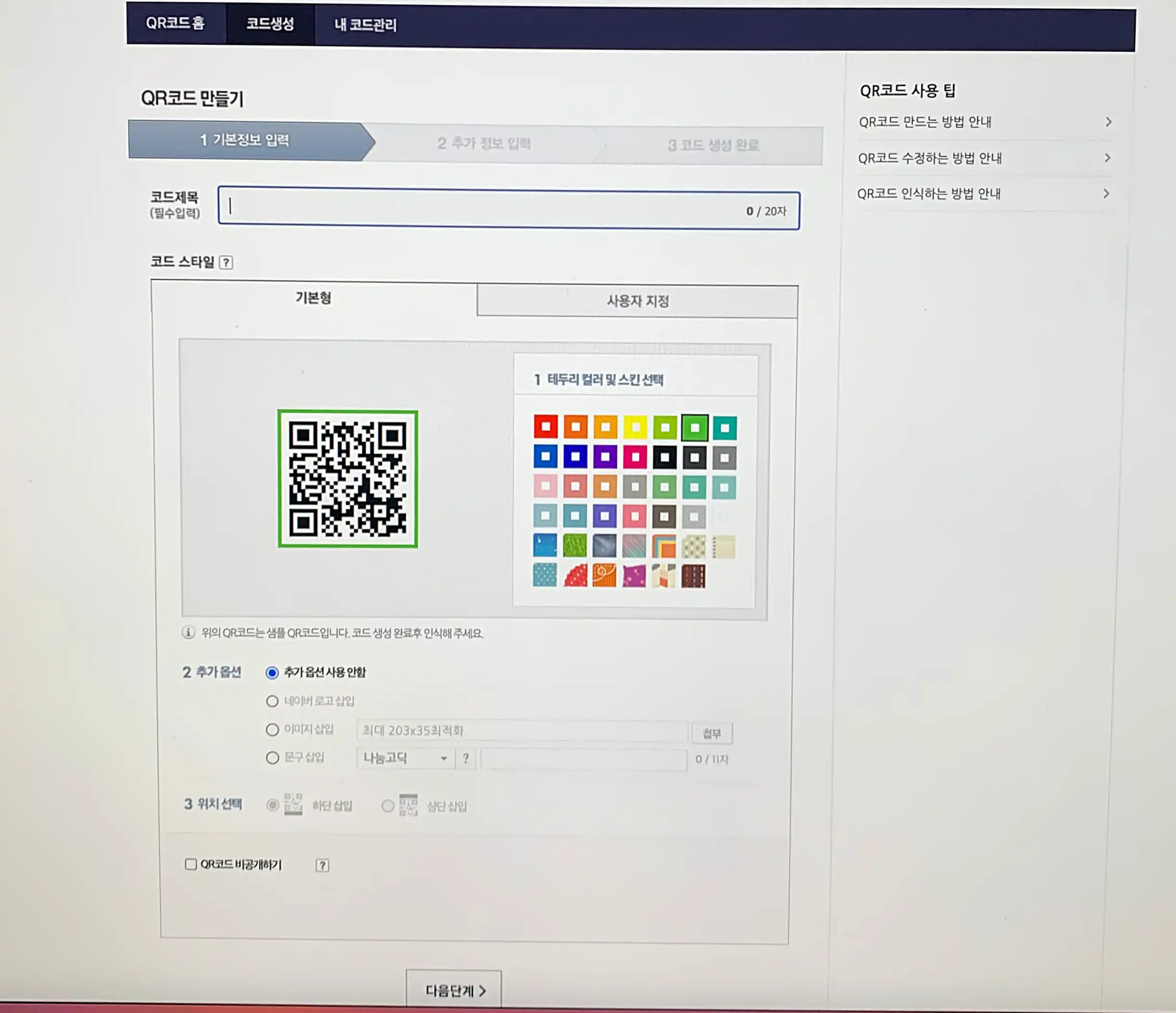
Task: Select the teal polka dot skin
Action: pos(545,575)
